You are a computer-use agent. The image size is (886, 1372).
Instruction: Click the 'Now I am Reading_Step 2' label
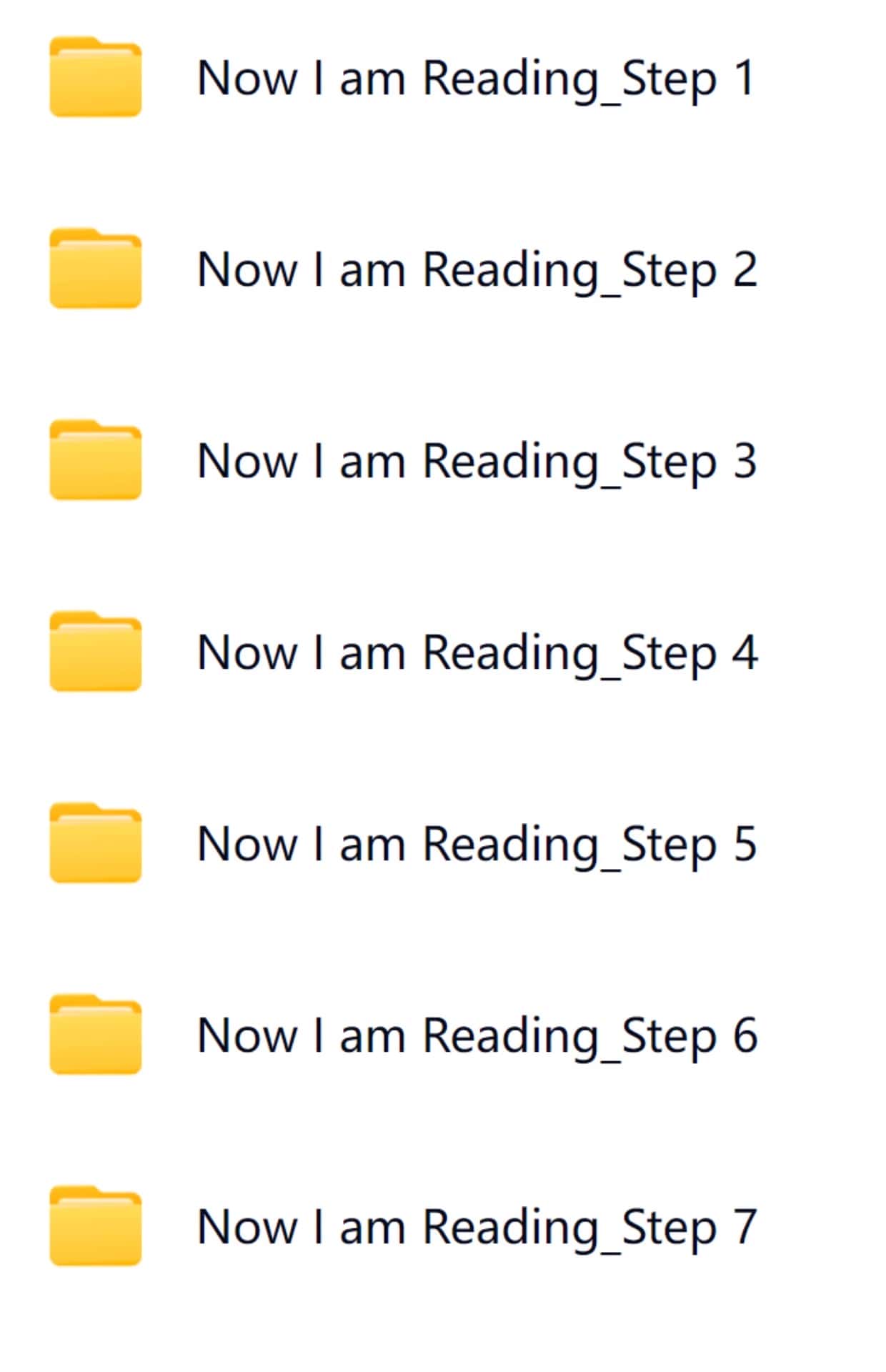tap(477, 271)
